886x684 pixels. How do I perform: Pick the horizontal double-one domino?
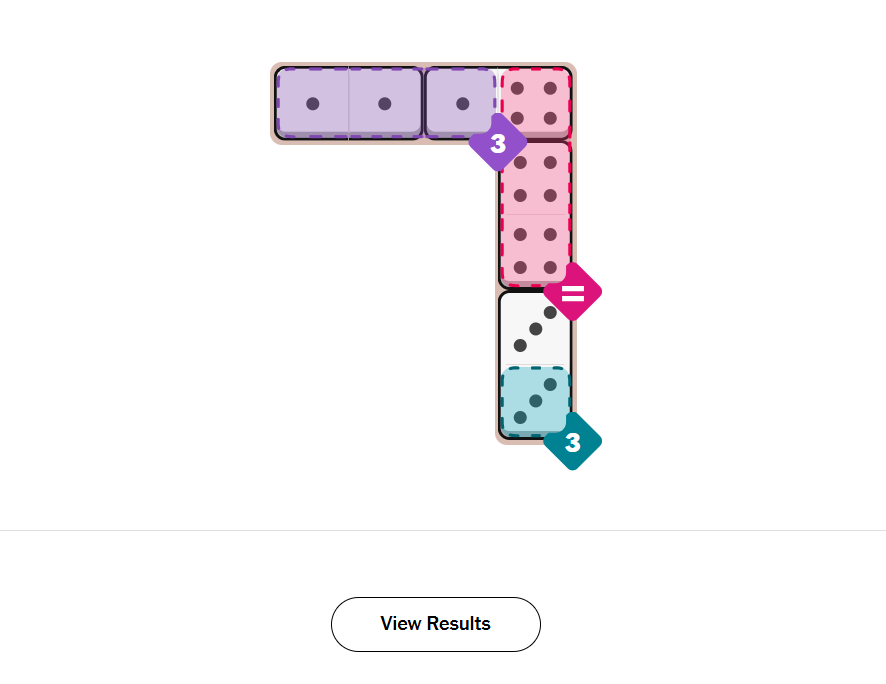pos(348,103)
